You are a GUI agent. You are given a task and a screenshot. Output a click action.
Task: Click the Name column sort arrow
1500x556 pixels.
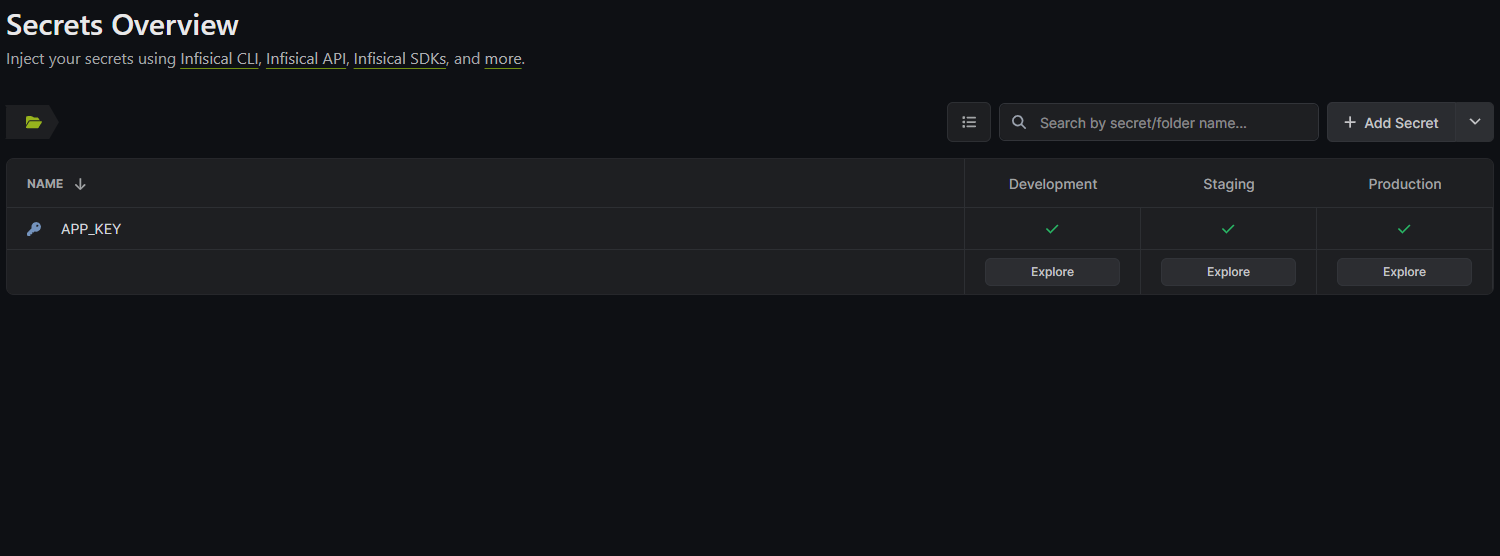pos(81,184)
